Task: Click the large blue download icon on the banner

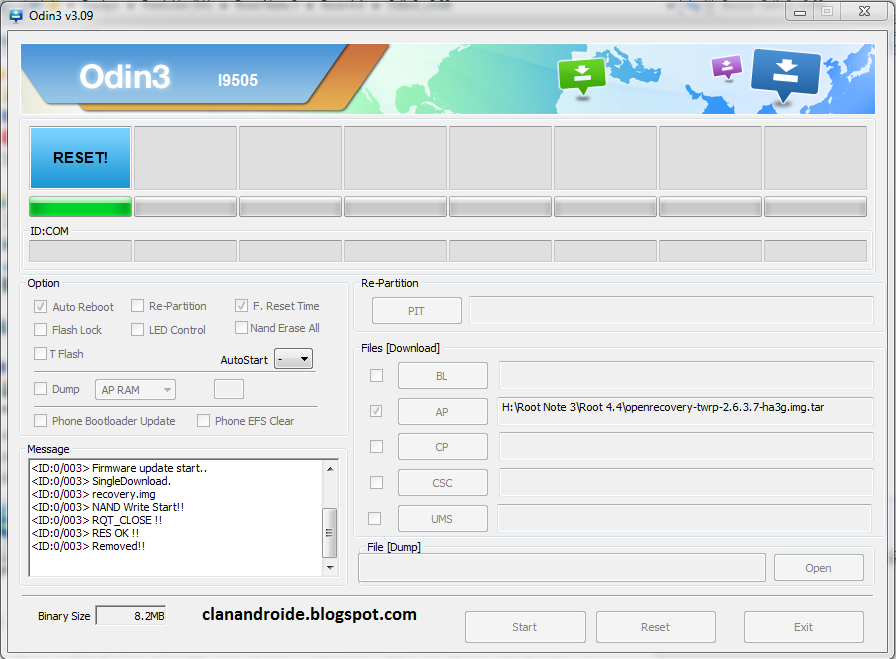Action: pos(786,75)
